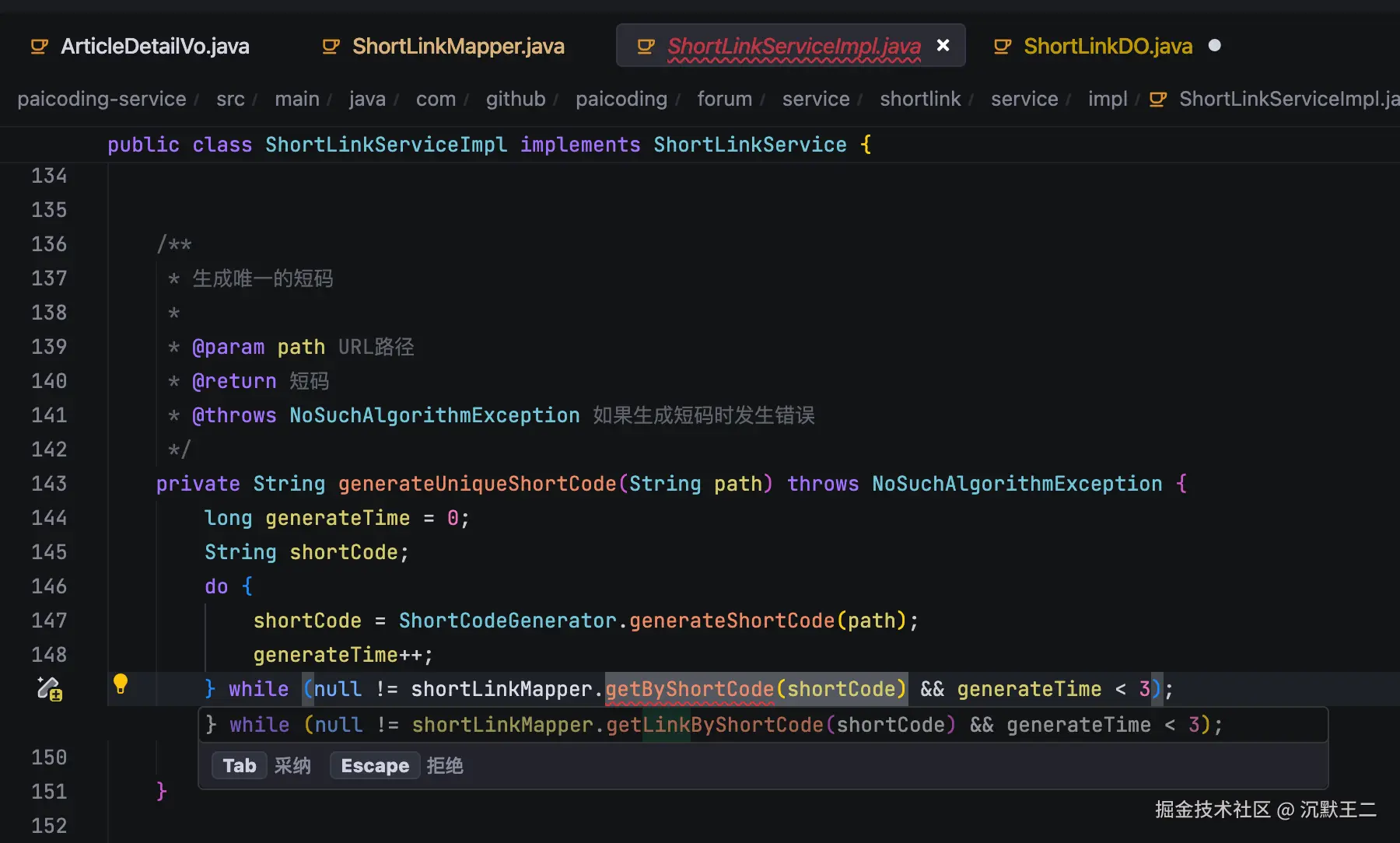Screen dimensions: 1400x843
Task: Open the shortlink breadcrumb segment
Action: coord(920,100)
